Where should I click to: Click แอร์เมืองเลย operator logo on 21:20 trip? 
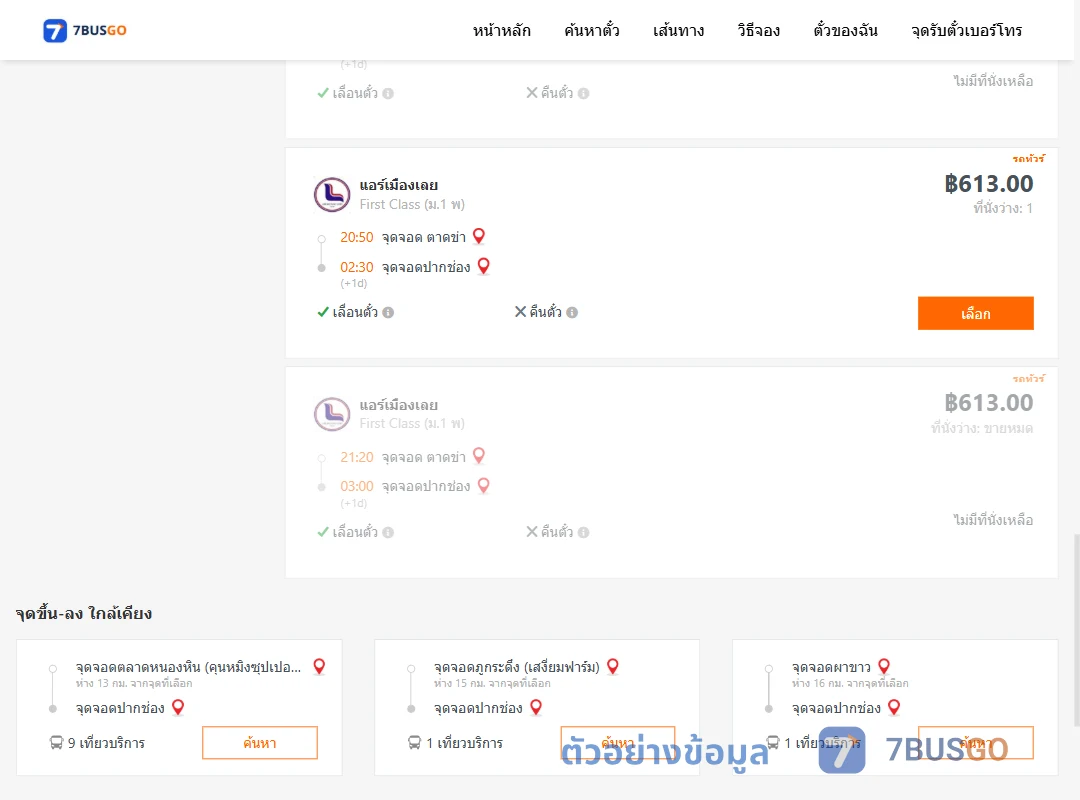click(x=332, y=414)
